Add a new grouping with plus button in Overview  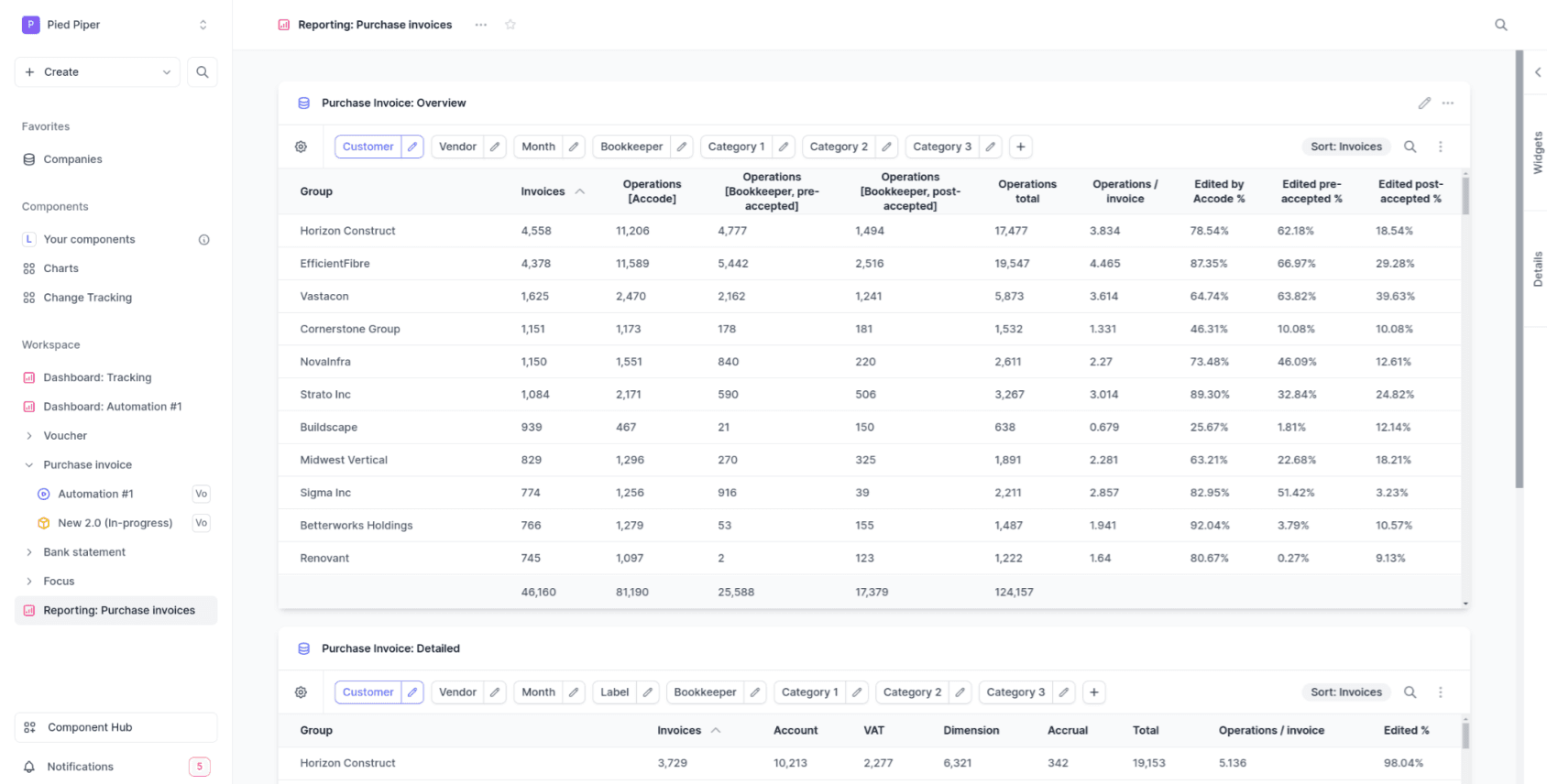[1020, 147]
